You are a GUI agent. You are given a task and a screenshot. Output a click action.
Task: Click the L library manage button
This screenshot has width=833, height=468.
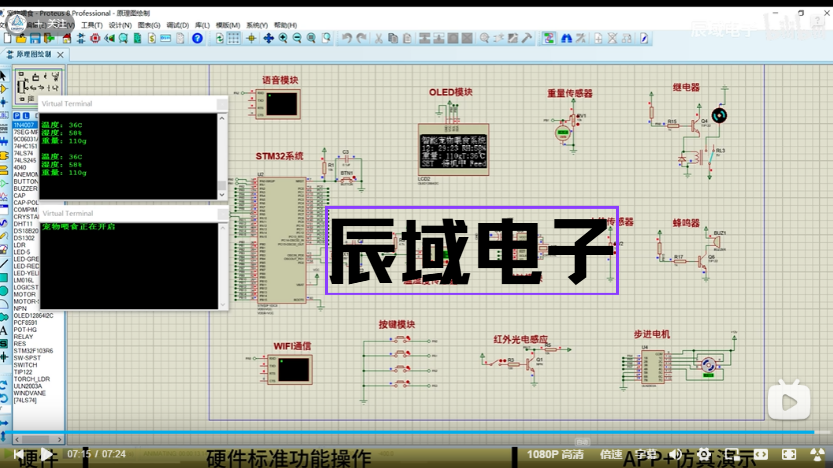click(x=26, y=115)
